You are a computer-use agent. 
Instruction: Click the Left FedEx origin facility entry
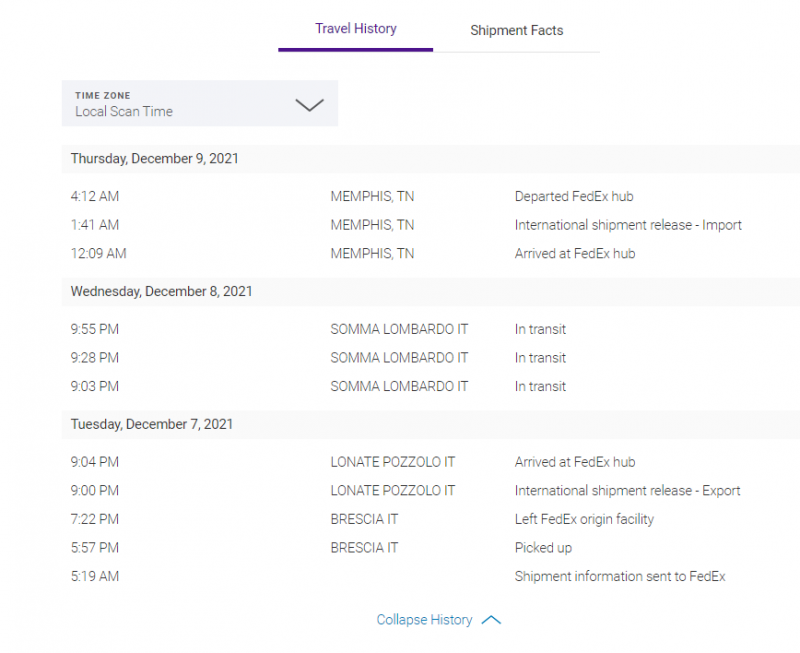coord(584,519)
